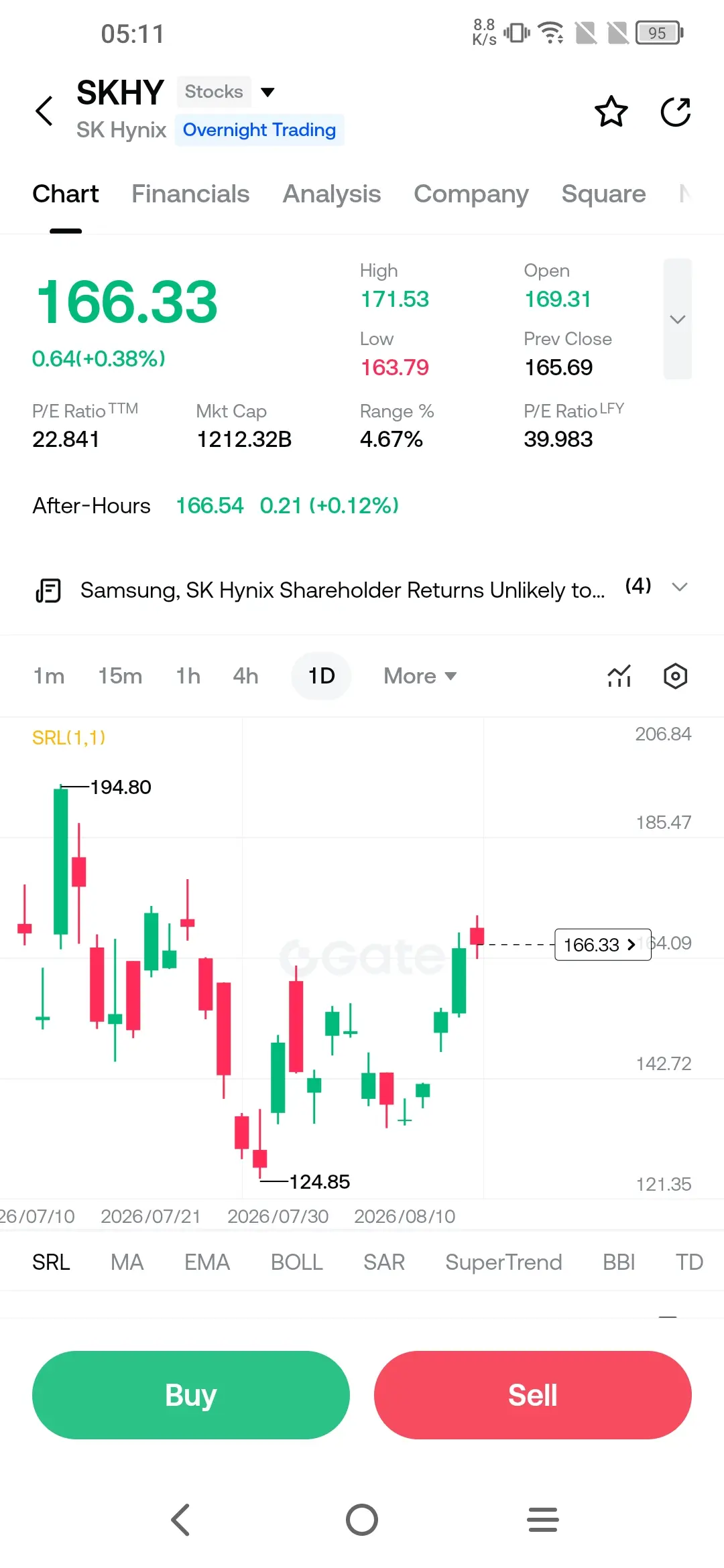This screenshot has width=724, height=1568.
Task: Add SKHY to favorites with the star
Action: tap(611, 111)
